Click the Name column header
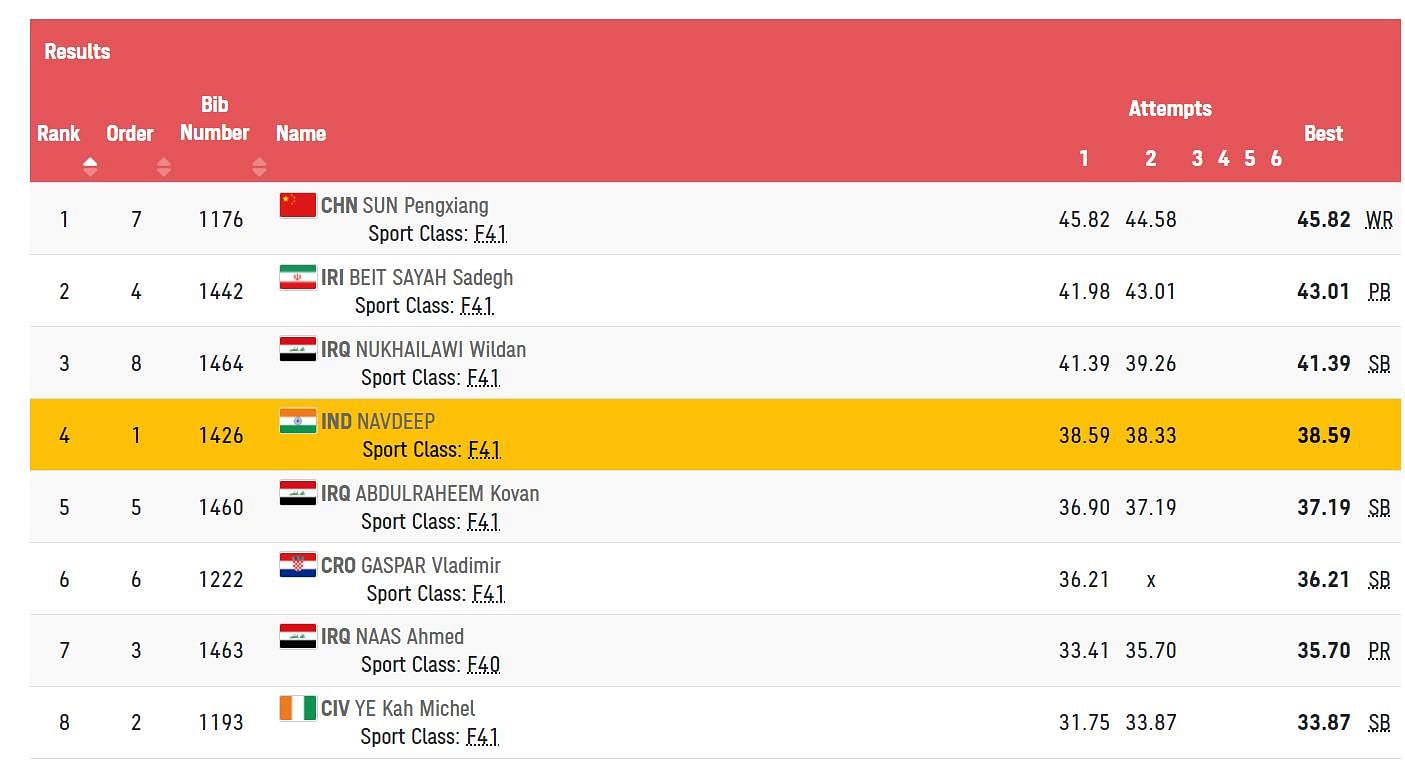 click(301, 133)
